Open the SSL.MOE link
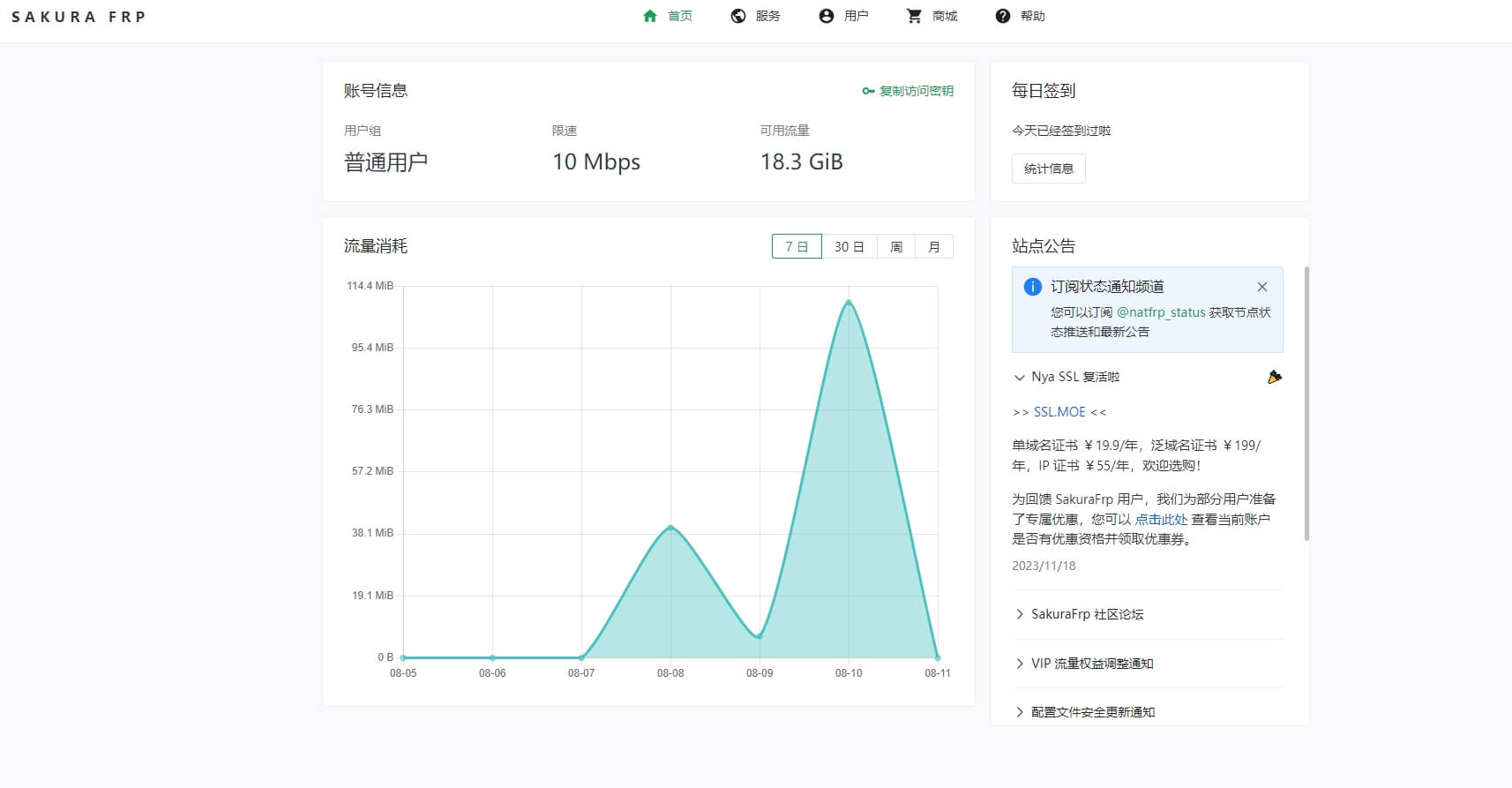 point(1059,412)
